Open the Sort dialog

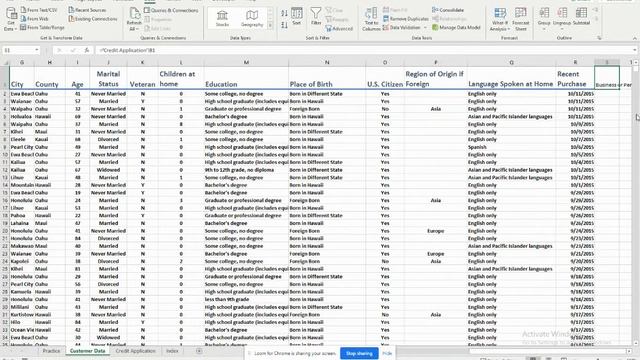pos(297,17)
